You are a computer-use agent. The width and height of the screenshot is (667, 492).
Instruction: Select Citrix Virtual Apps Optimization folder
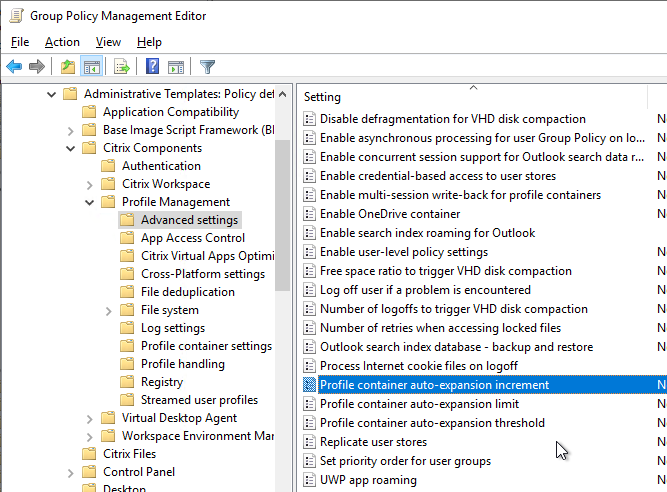[x=208, y=256]
